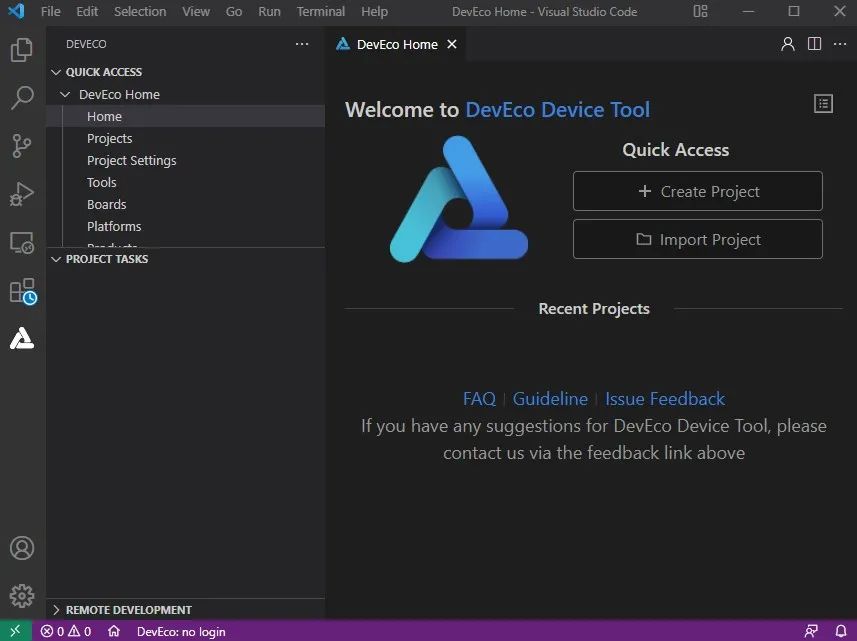Open the feedback icon in status bar
The image size is (857, 641).
point(811,631)
